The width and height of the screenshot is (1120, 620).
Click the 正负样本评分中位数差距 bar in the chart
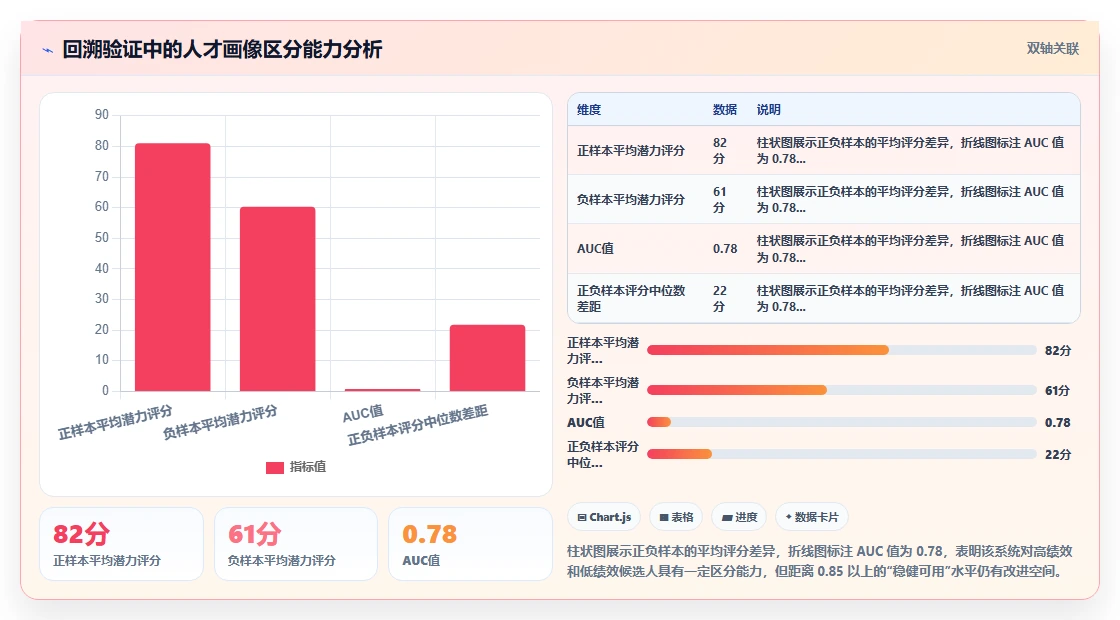[487, 358]
